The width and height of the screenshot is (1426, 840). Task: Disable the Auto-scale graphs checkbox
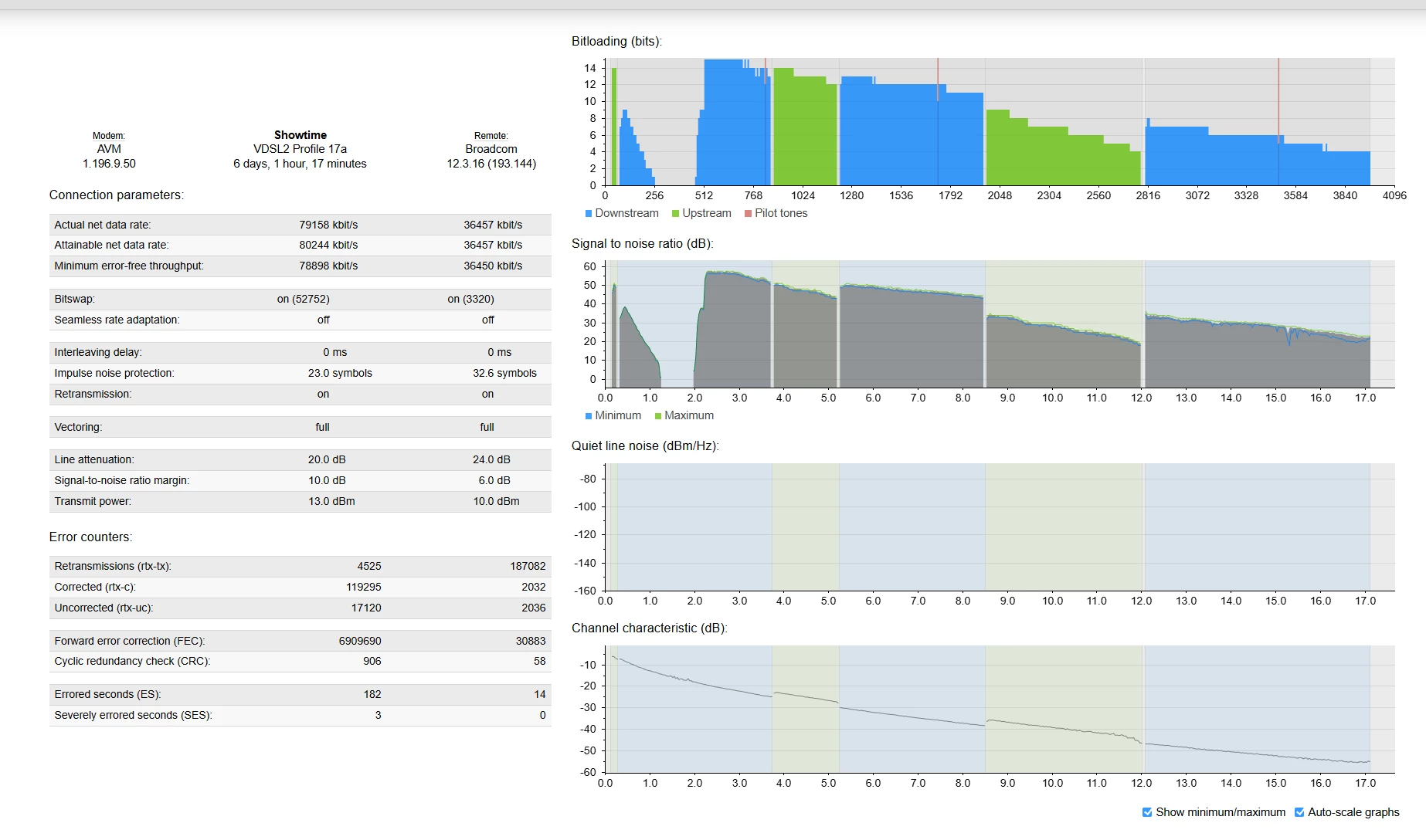(1299, 812)
